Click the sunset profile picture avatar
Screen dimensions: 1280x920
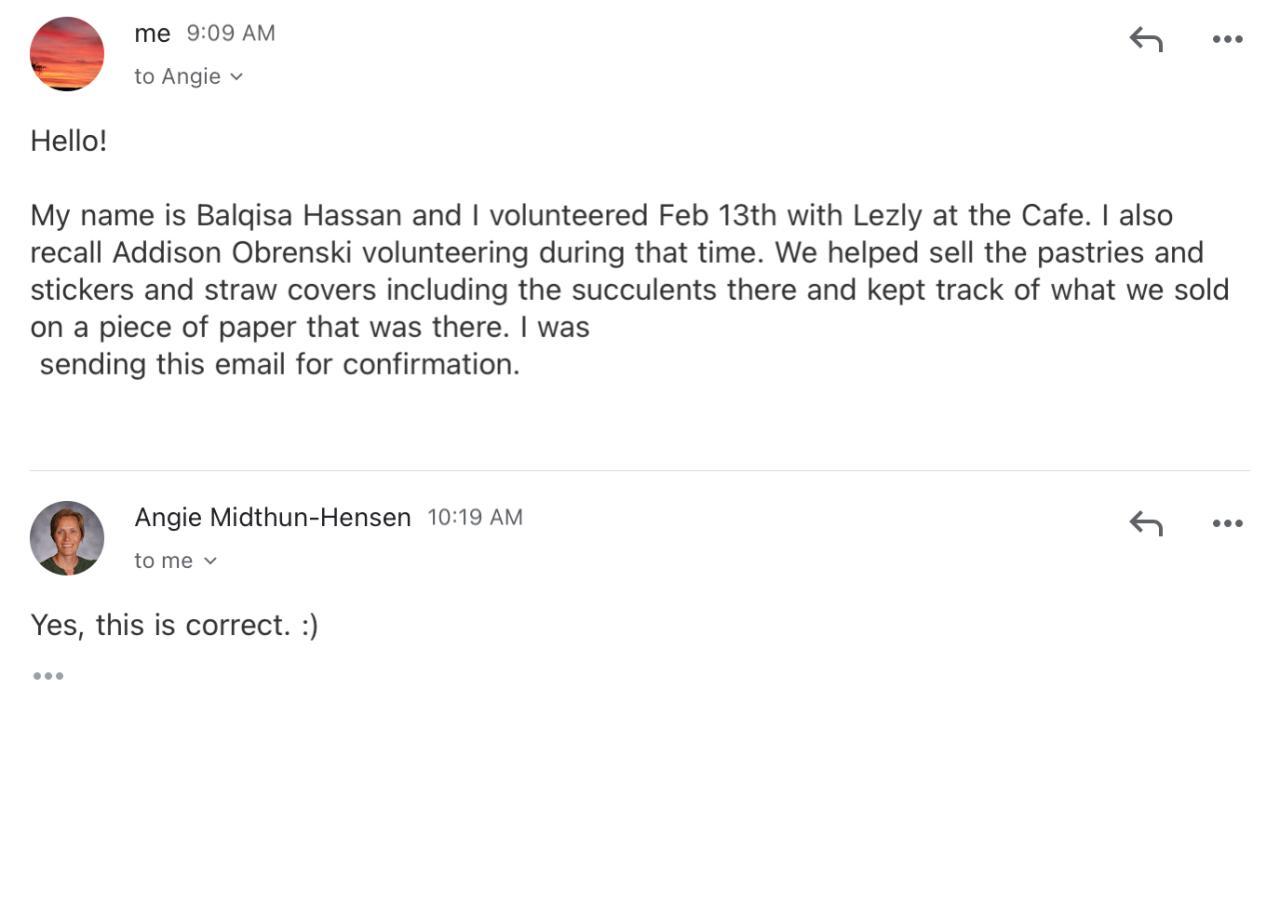coord(67,54)
